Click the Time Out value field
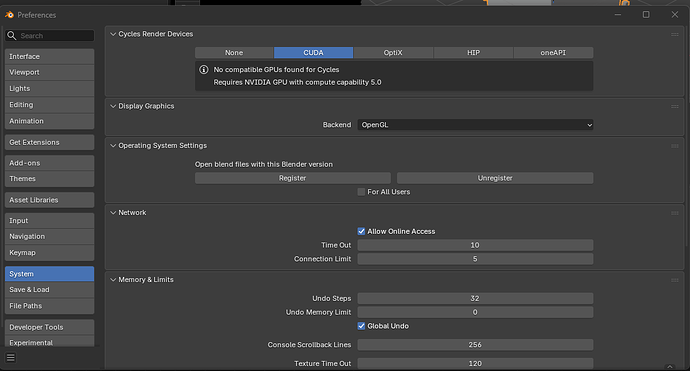This screenshot has width=690, height=371. click(475, 245)
